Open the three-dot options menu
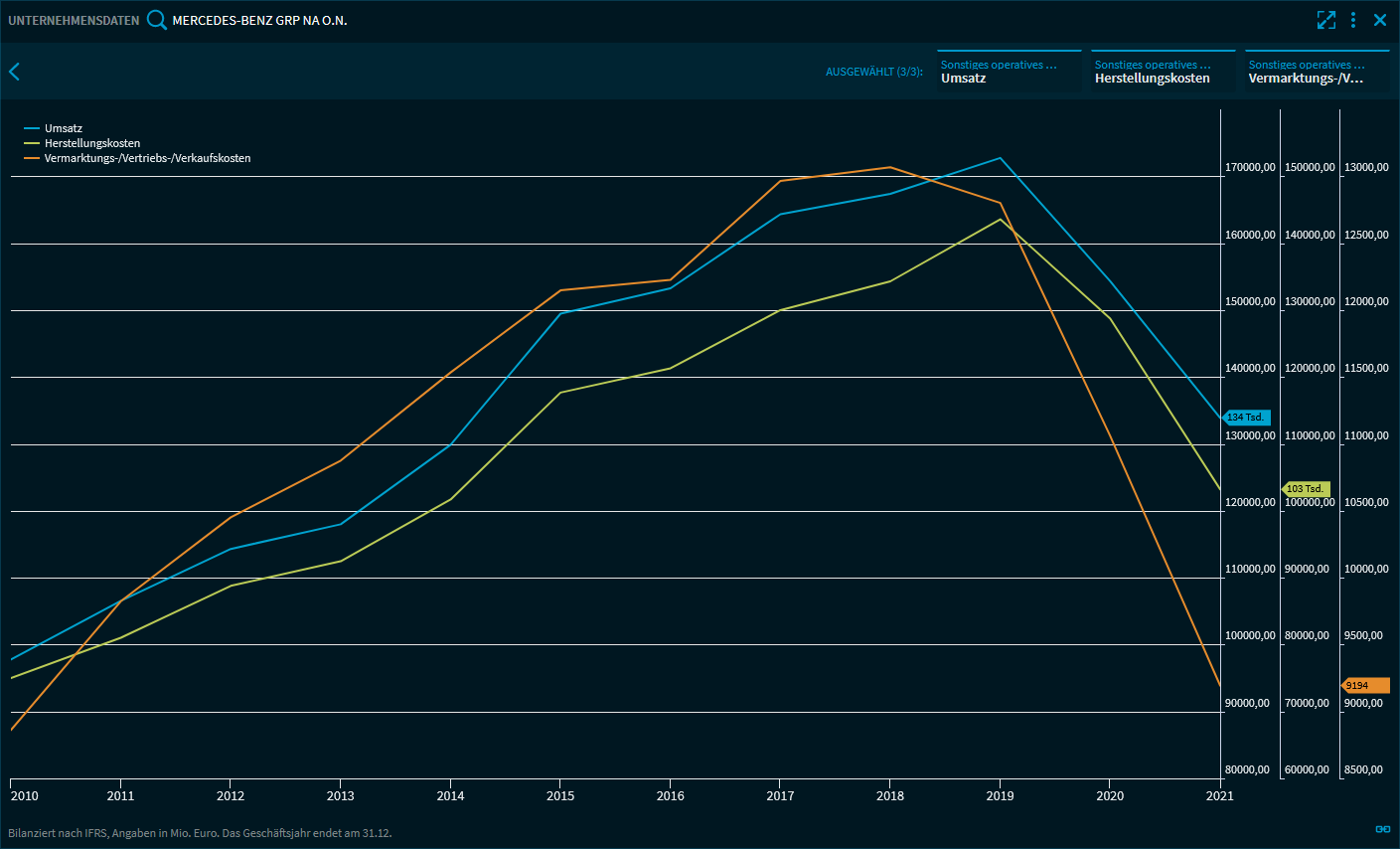Viewport: 1400px width, 849px height. 1353,20
